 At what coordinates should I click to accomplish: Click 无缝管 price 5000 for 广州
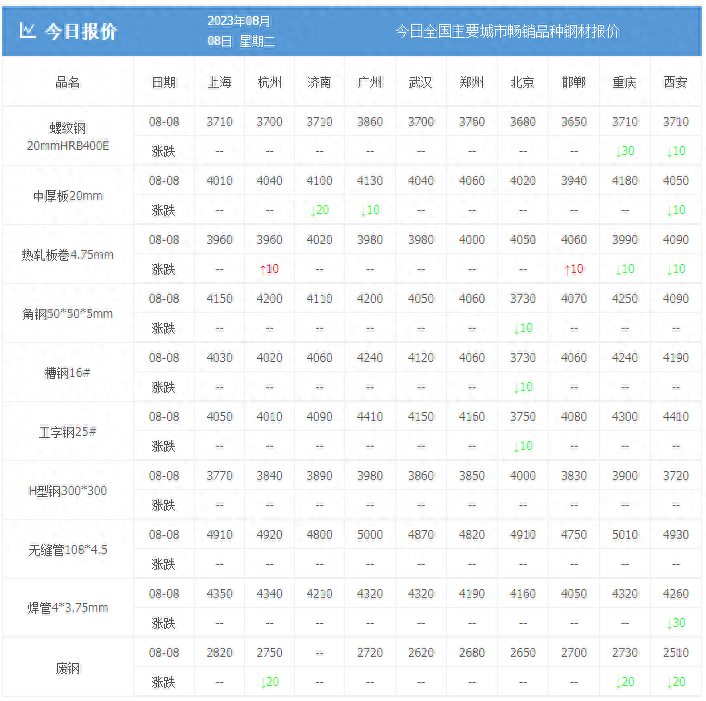point(370,534)
